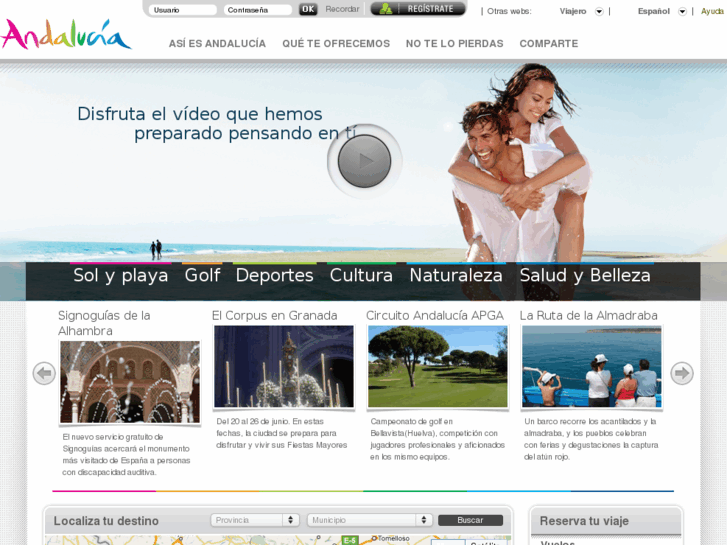Click the Signoguías description text

(127, 455)
